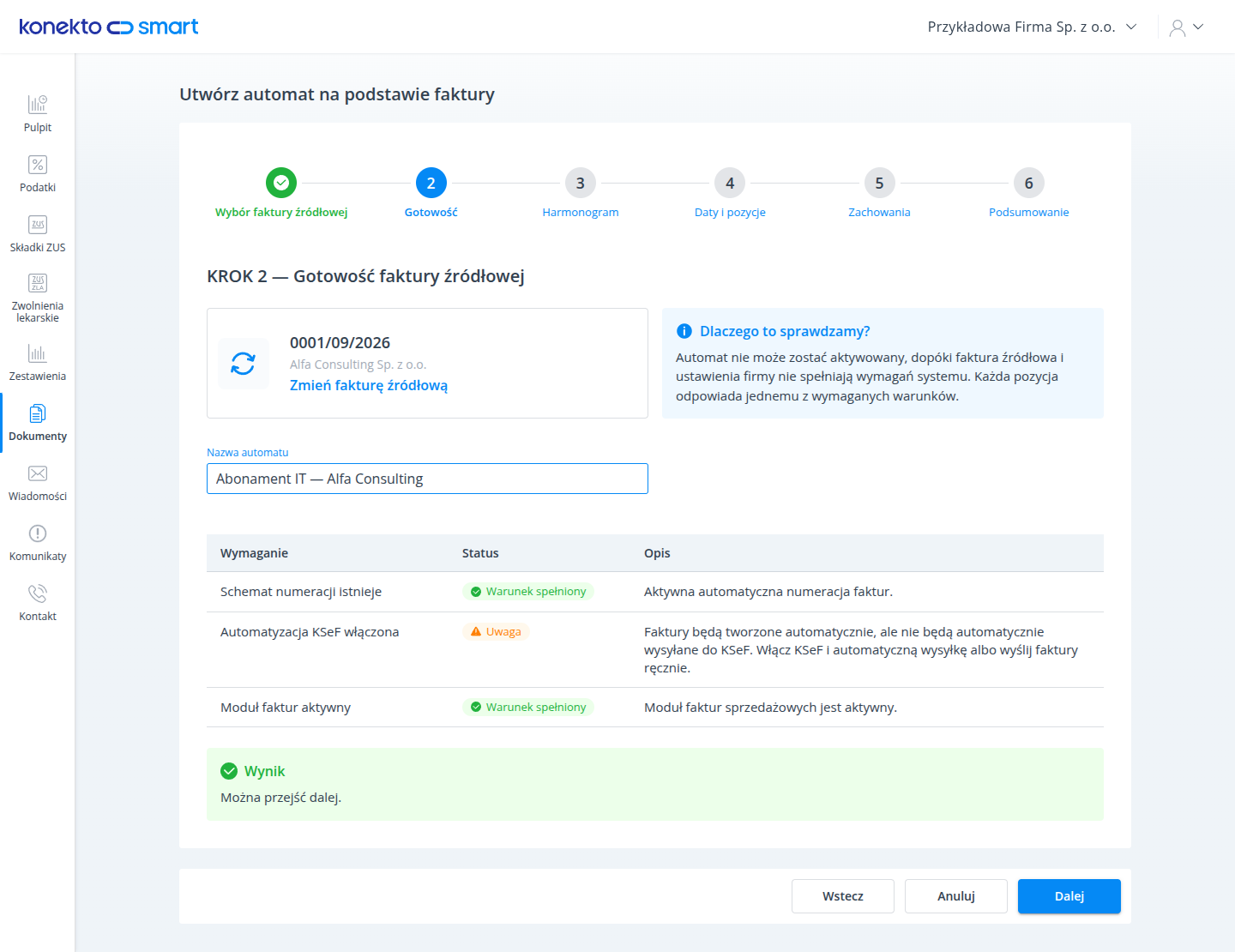Click the Alfa Consulting Sp. z o.o. text
The height and width of the screenshot is (952, 1235).
pos(358,365)
